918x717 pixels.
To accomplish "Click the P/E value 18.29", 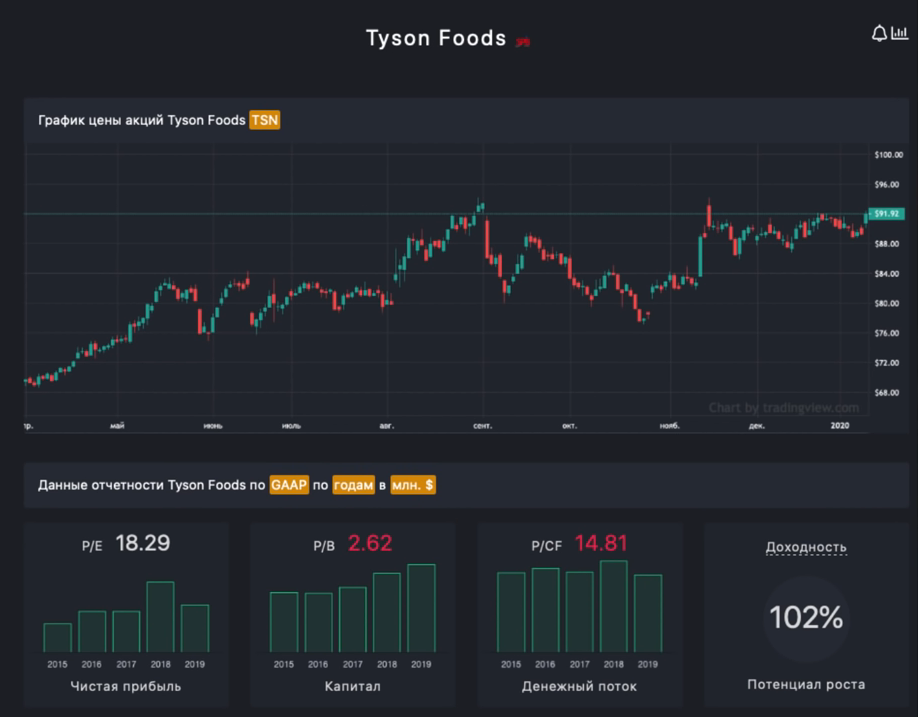I will pyautogui.click(x=143, y=543).
